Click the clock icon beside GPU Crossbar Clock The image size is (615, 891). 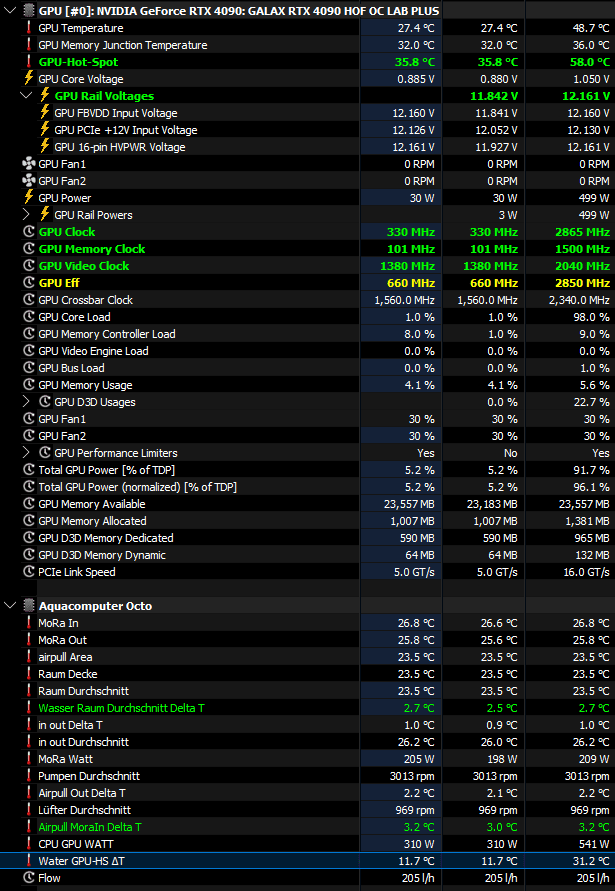(x=28, y=299)
